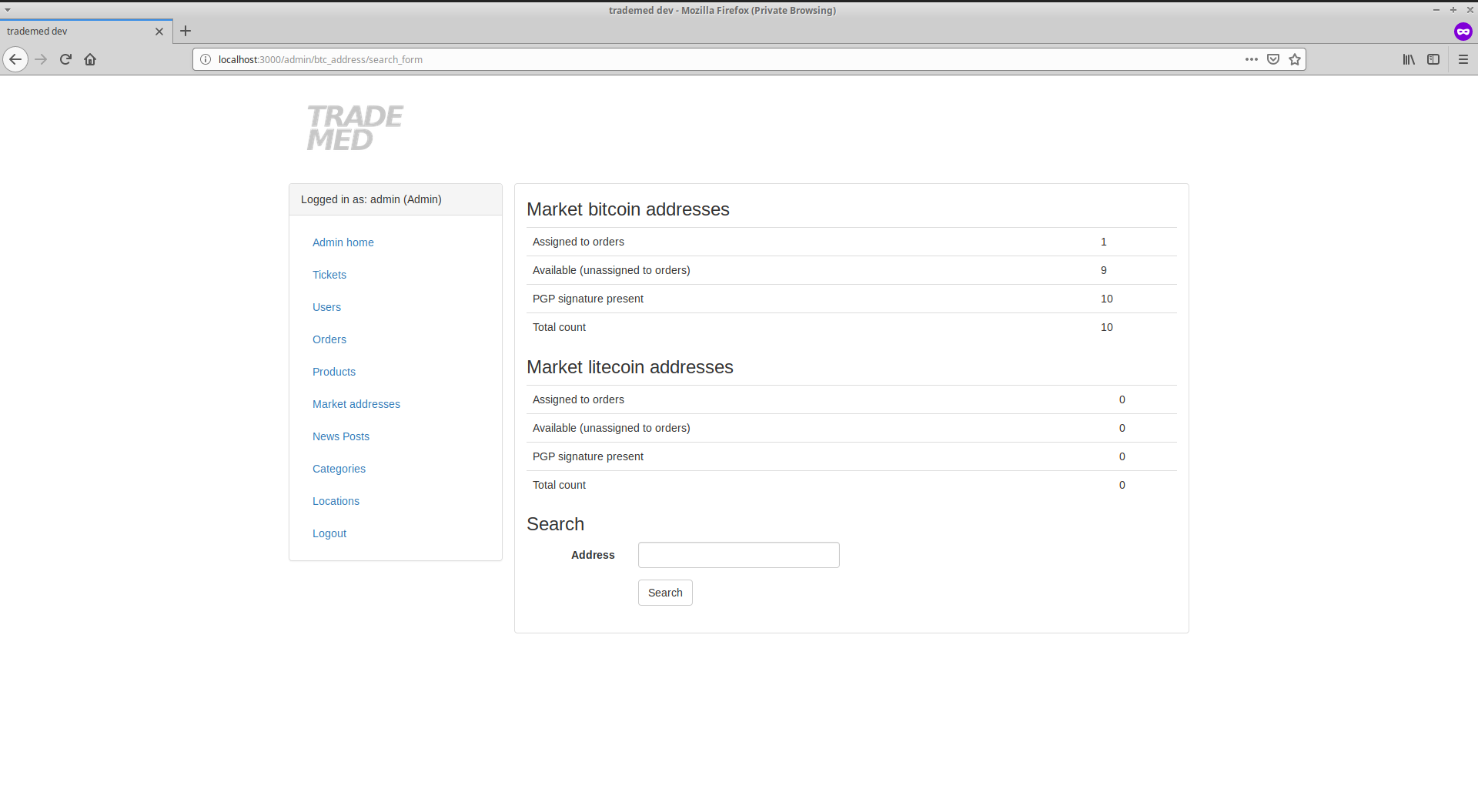Toggle the sidebar view icon
This screenshot has height=812, width=1478.
point(1433,59)
